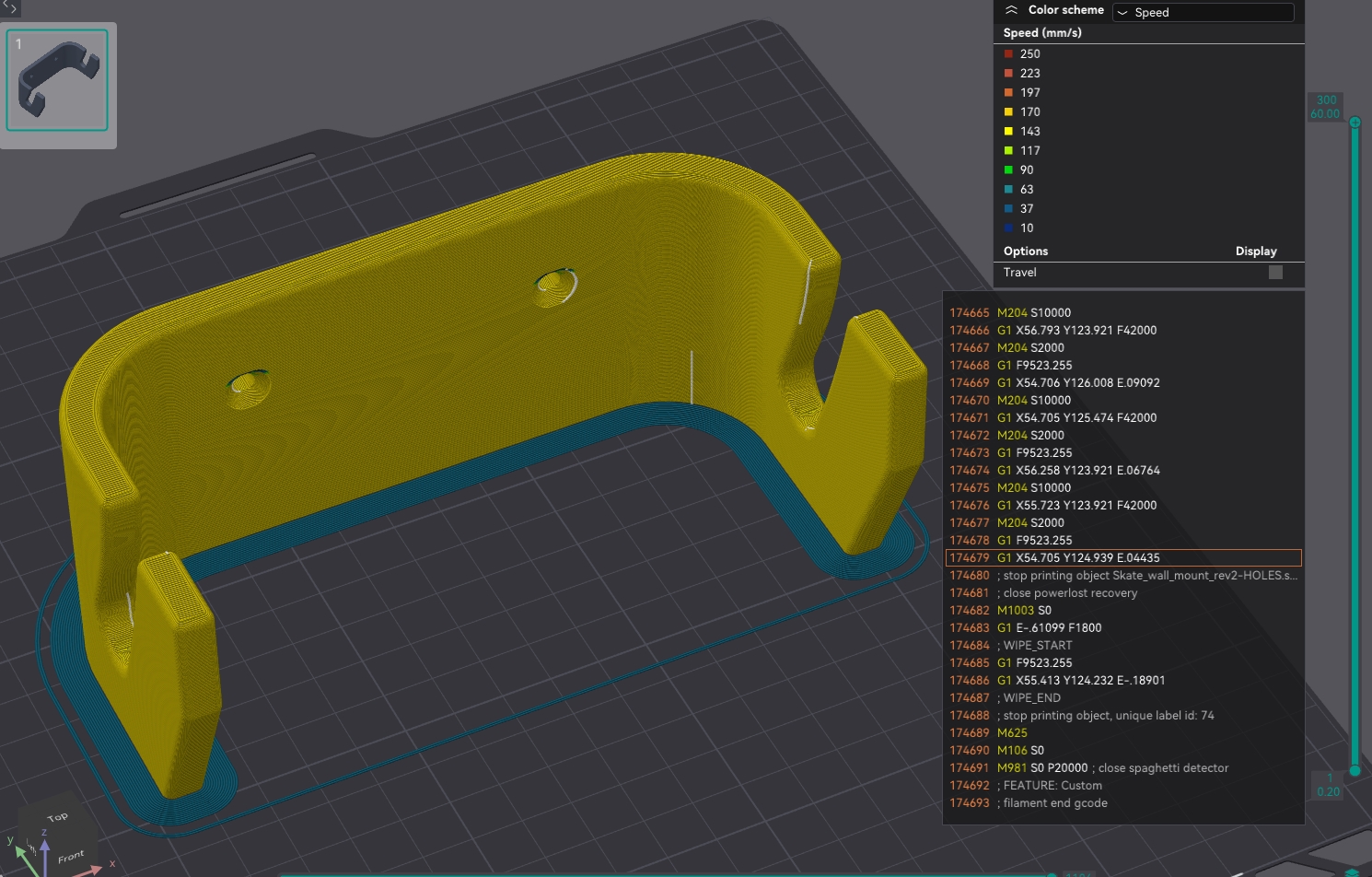The image size is (1372, 877).
Task: Click the 63 mm/s teal swatch
Action: pos(1008,189)
